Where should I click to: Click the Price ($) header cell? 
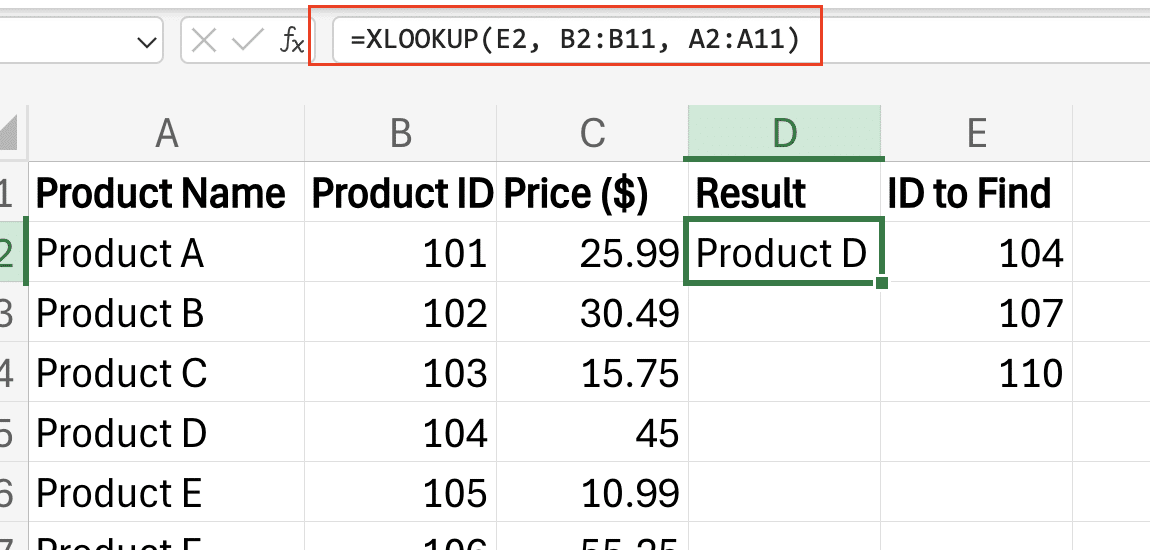point(593,192)
